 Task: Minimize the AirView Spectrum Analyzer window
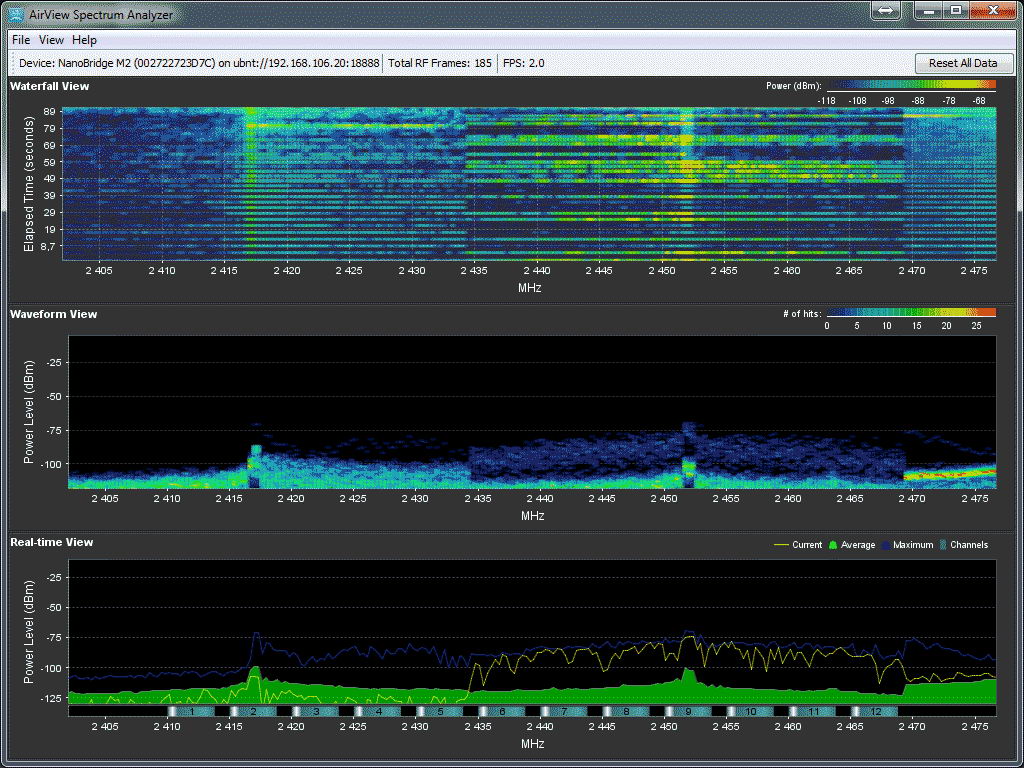tap(930, 10)
